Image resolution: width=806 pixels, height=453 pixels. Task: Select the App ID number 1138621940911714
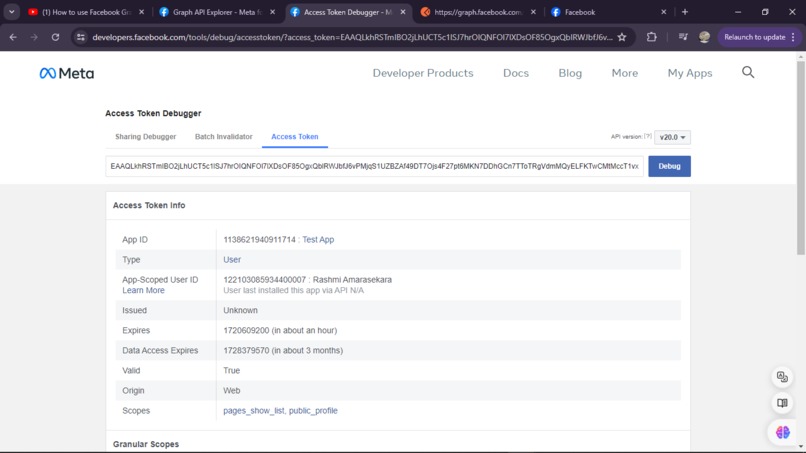(x=259, y=240)
